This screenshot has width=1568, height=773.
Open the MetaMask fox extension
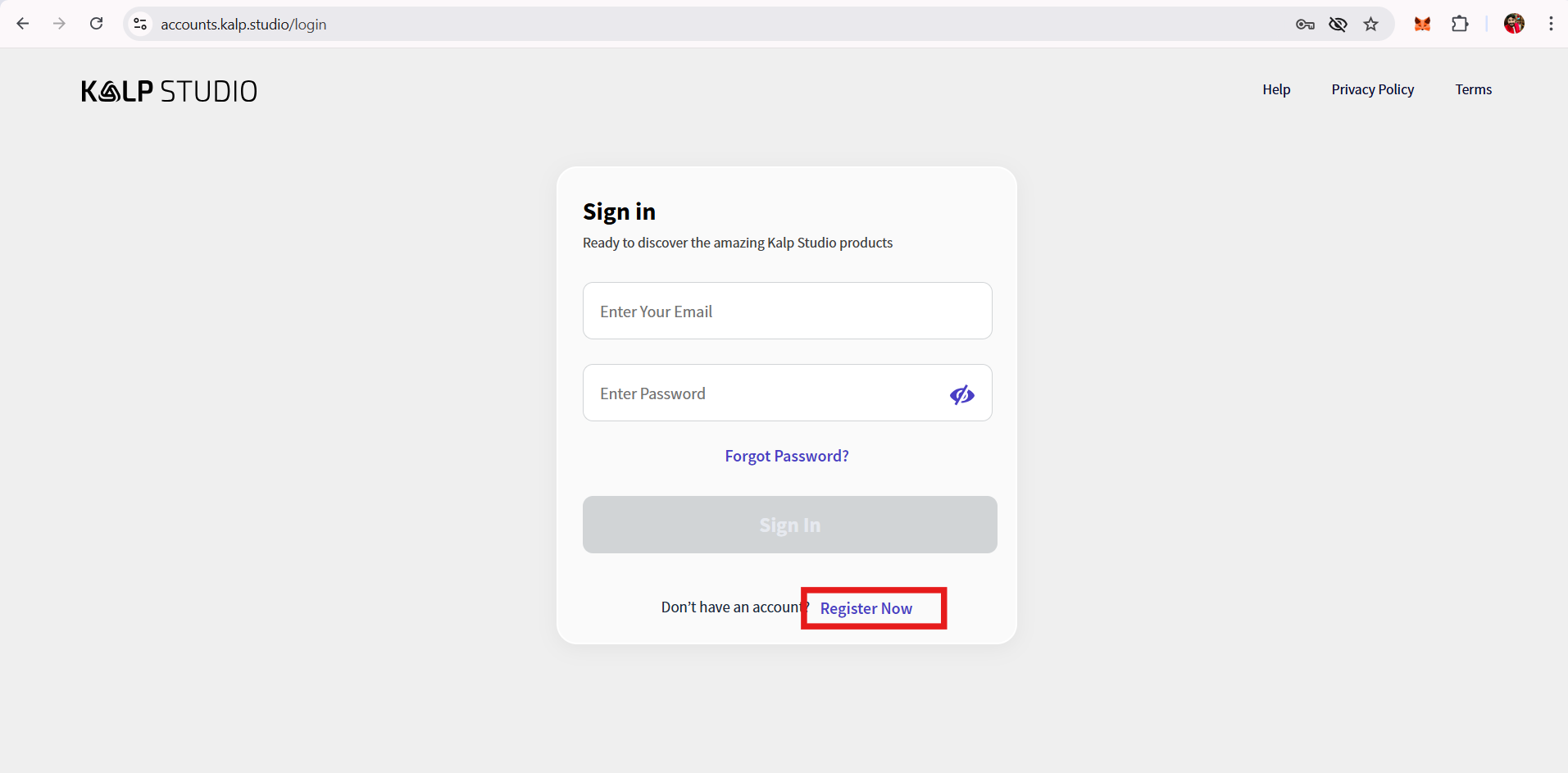click(1422, 24)
